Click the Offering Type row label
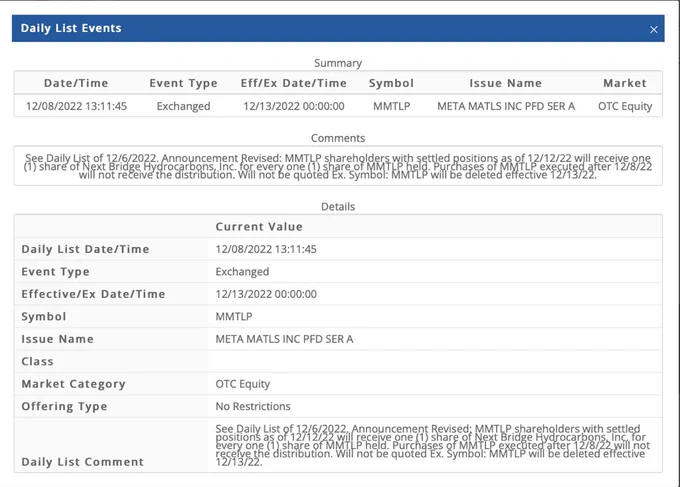 (x=64, y=407)
